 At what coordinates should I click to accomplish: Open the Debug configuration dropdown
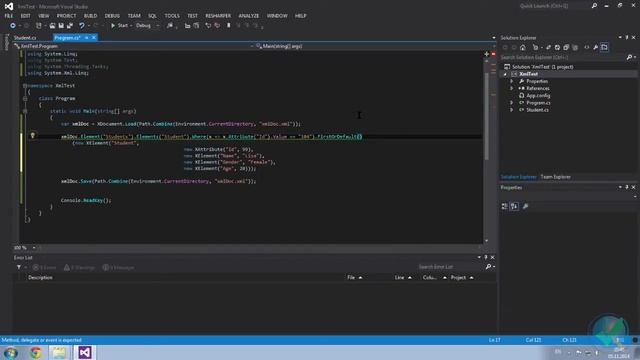pos(147,26)
